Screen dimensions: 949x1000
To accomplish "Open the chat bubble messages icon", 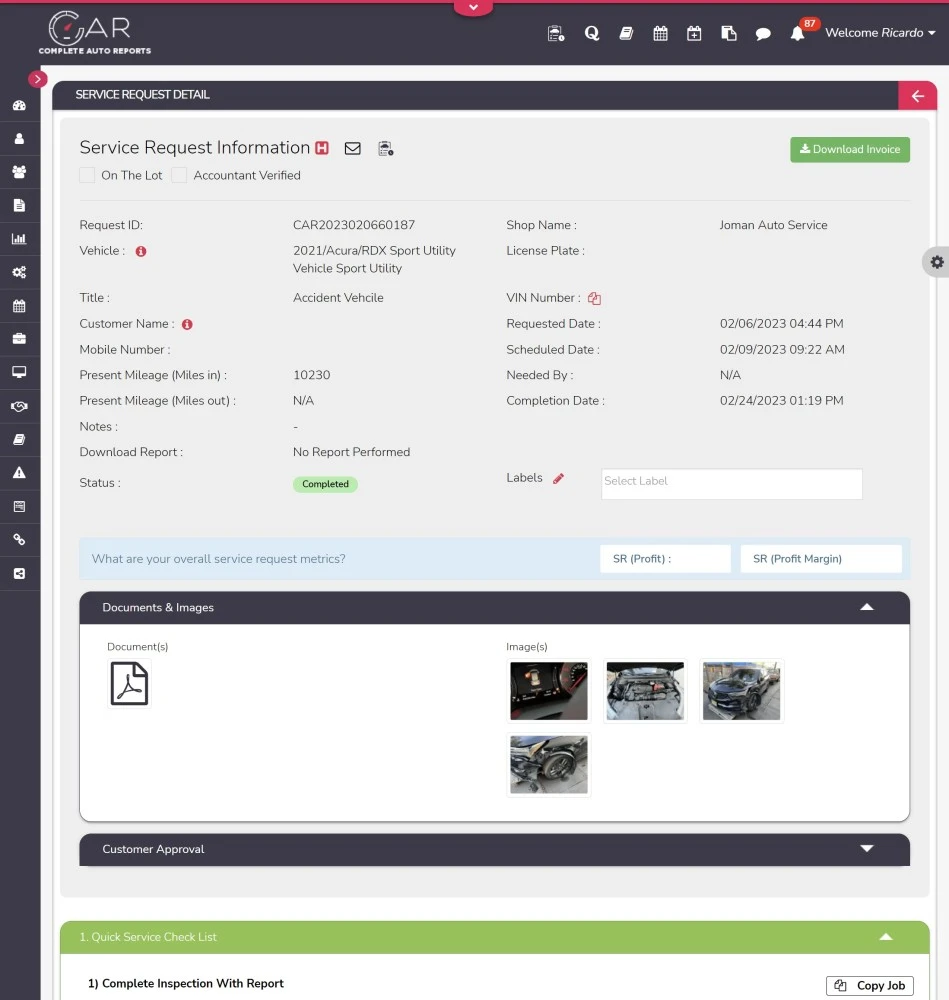I will pos(763,34).
